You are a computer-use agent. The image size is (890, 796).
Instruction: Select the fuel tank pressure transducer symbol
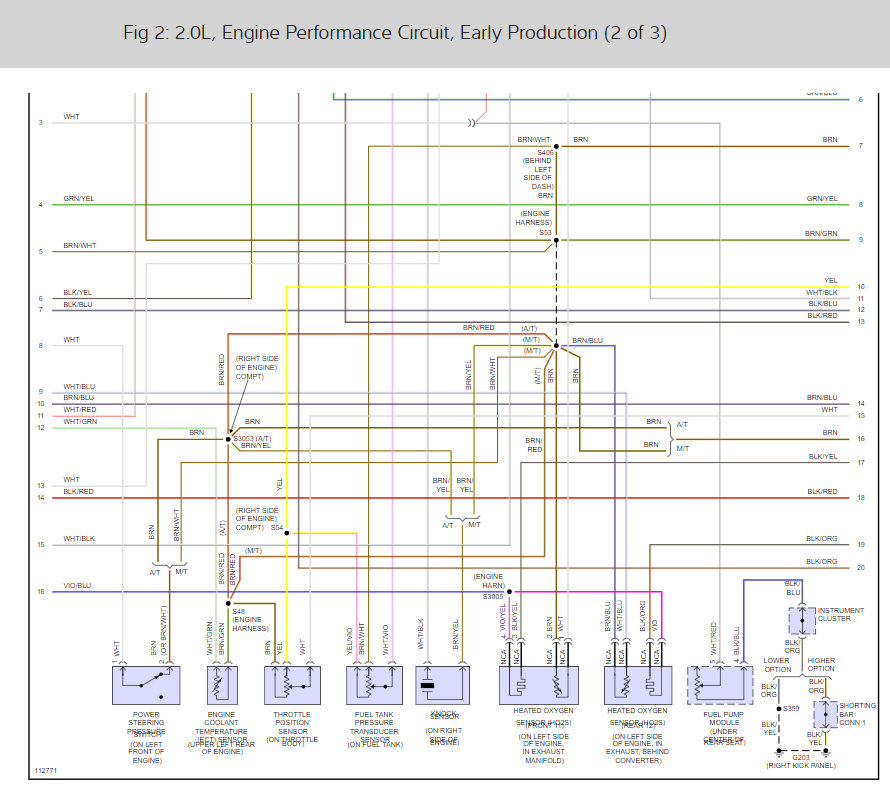coord(374,685)
